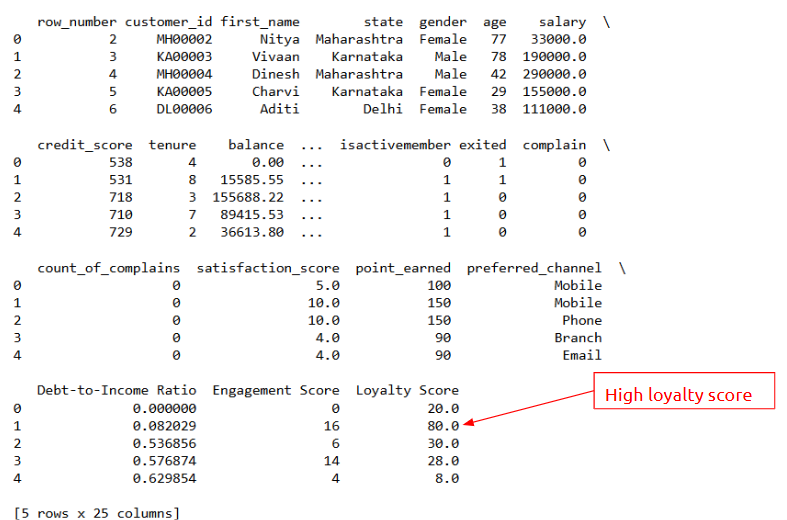The image size is (787, 520).
Task: Select the exited column header
Action: point(482,146)
